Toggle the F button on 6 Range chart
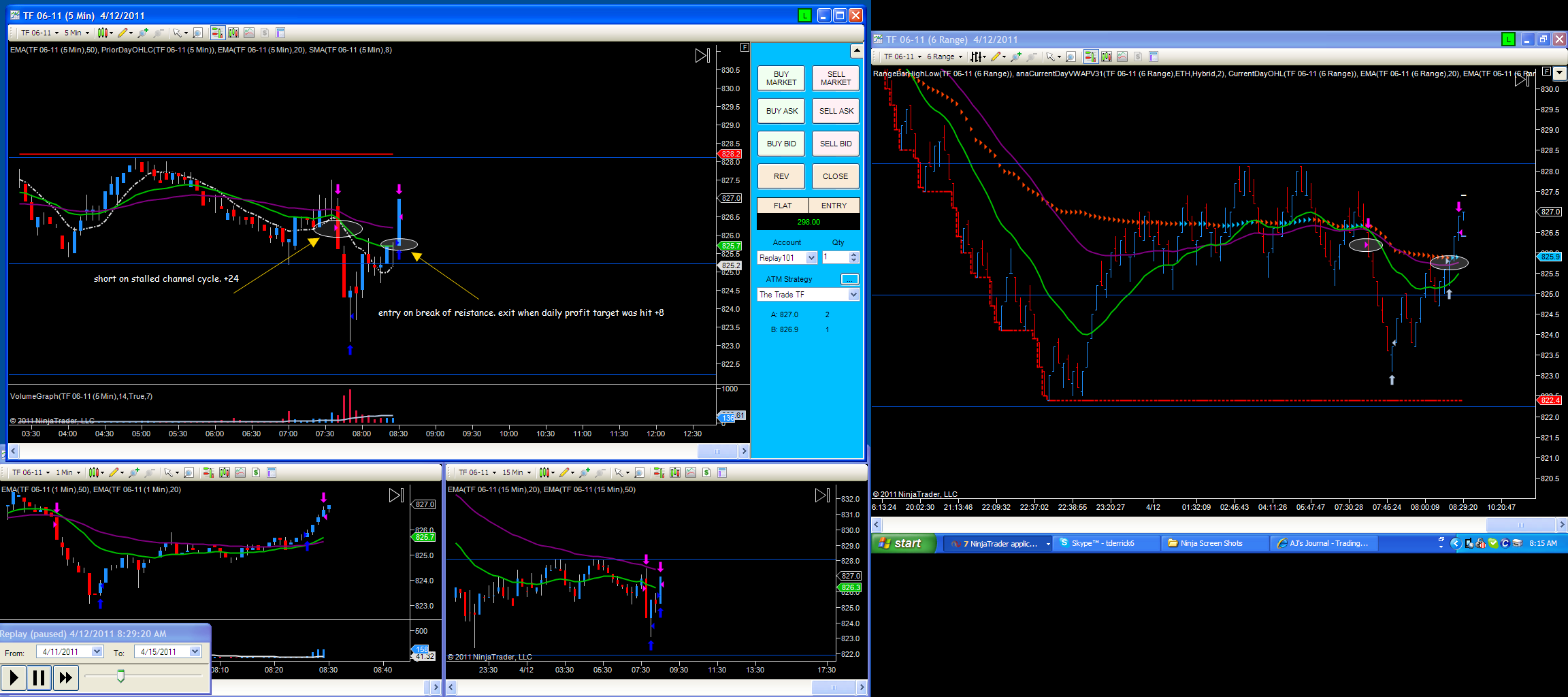The height and width of the screenshot is (697, 1568). pyautogui.click(x=1546, y=71)
